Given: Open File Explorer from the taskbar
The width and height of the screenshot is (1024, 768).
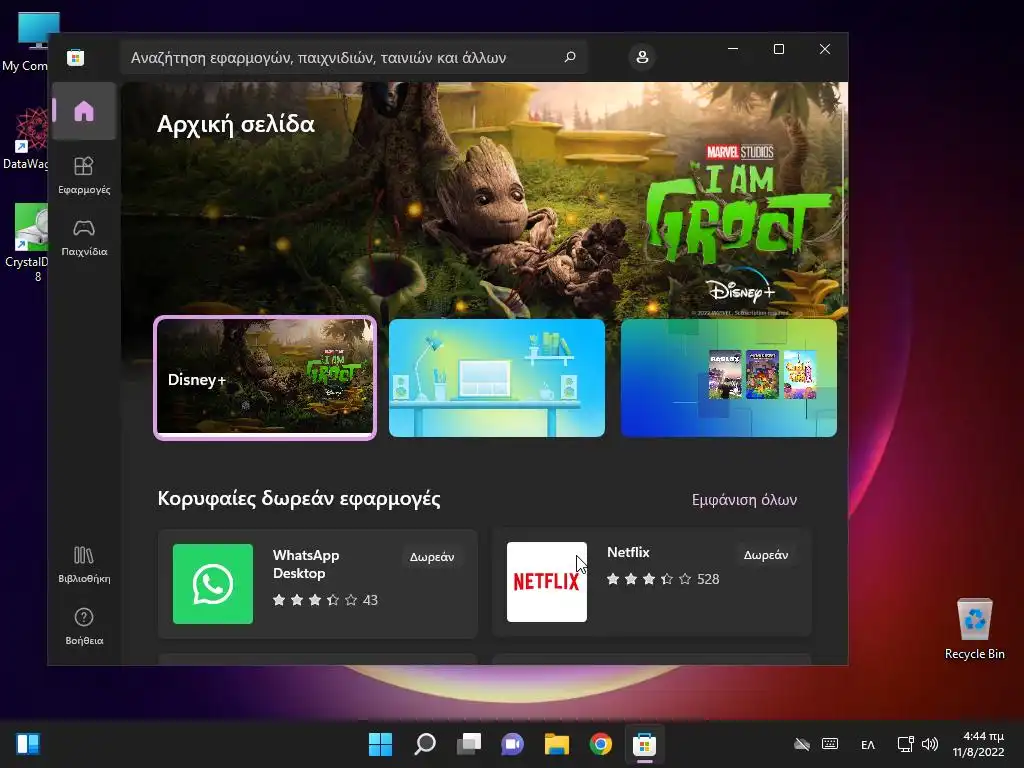Looking at the screenshot, I should (x=556, y=744).
